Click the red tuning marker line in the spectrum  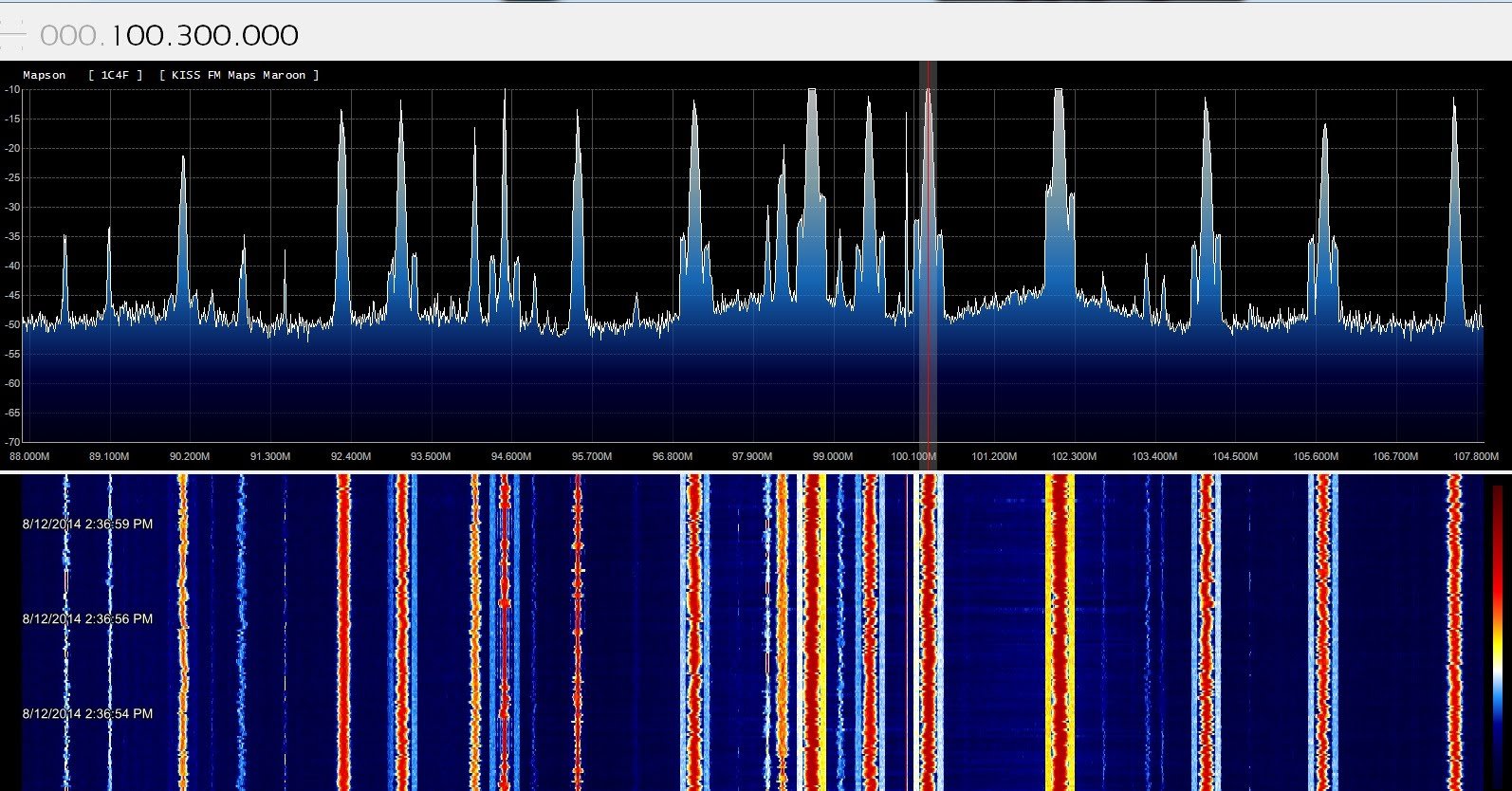click(x=929, y=266)
